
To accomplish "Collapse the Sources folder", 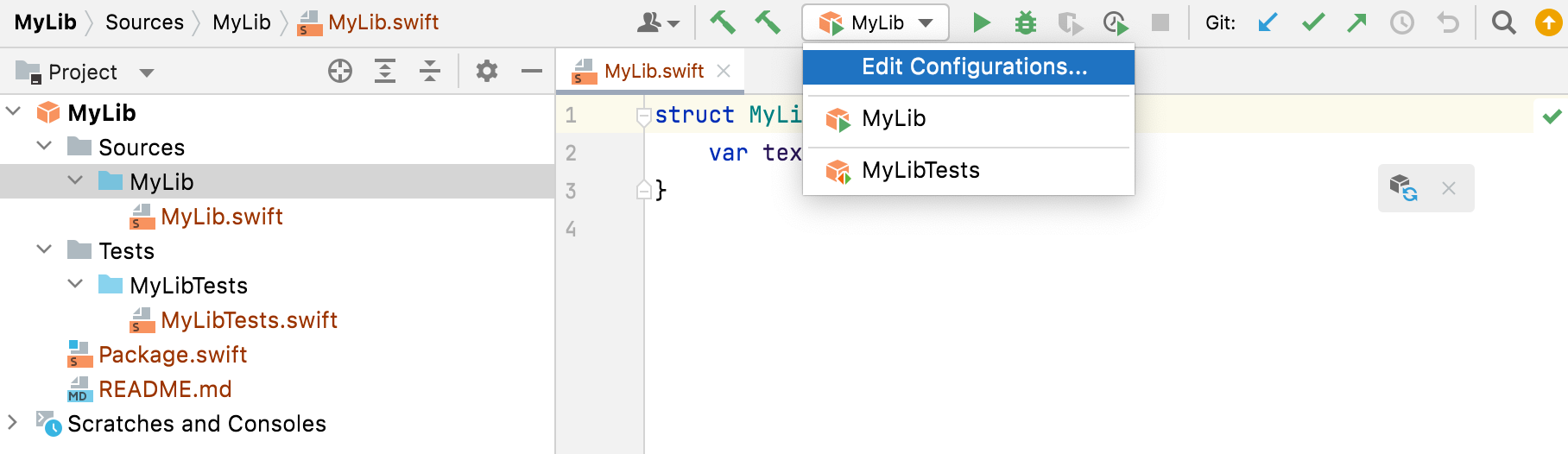I will (44, 147).
